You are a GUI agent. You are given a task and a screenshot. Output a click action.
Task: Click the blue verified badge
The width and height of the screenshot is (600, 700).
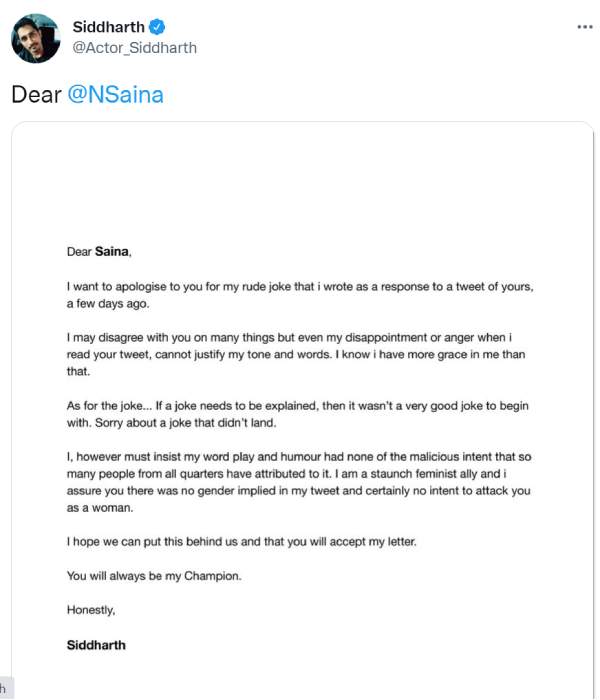153,26
